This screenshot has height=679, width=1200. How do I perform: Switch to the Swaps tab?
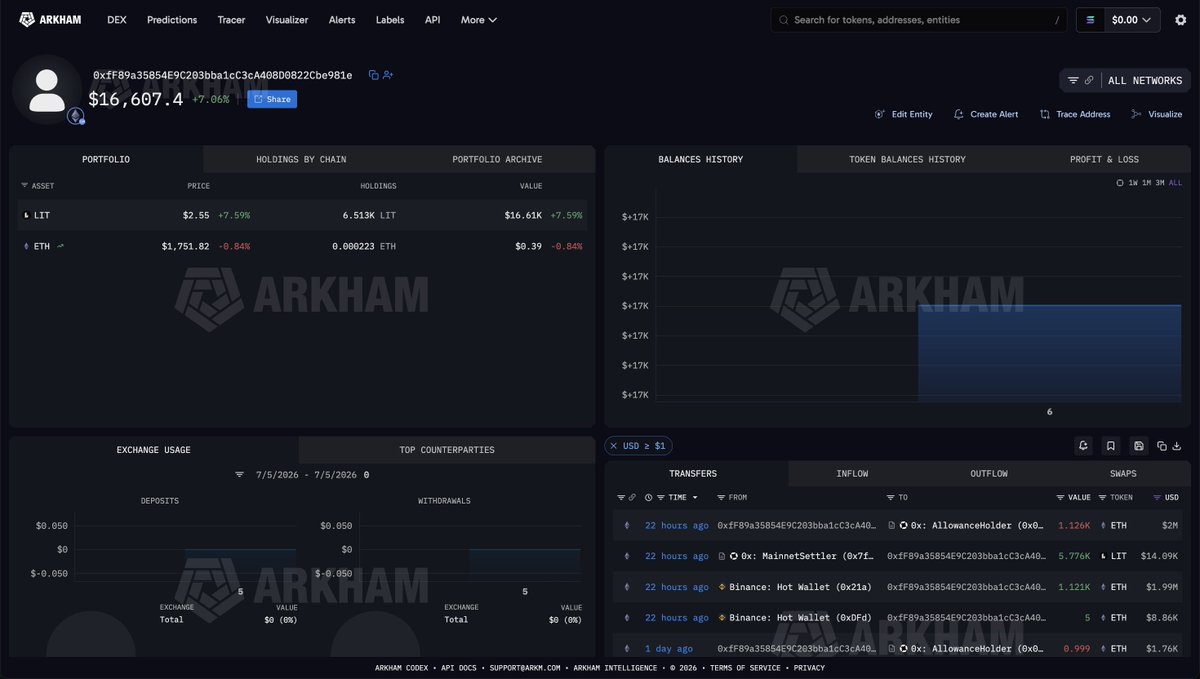tap(1123, 474)
